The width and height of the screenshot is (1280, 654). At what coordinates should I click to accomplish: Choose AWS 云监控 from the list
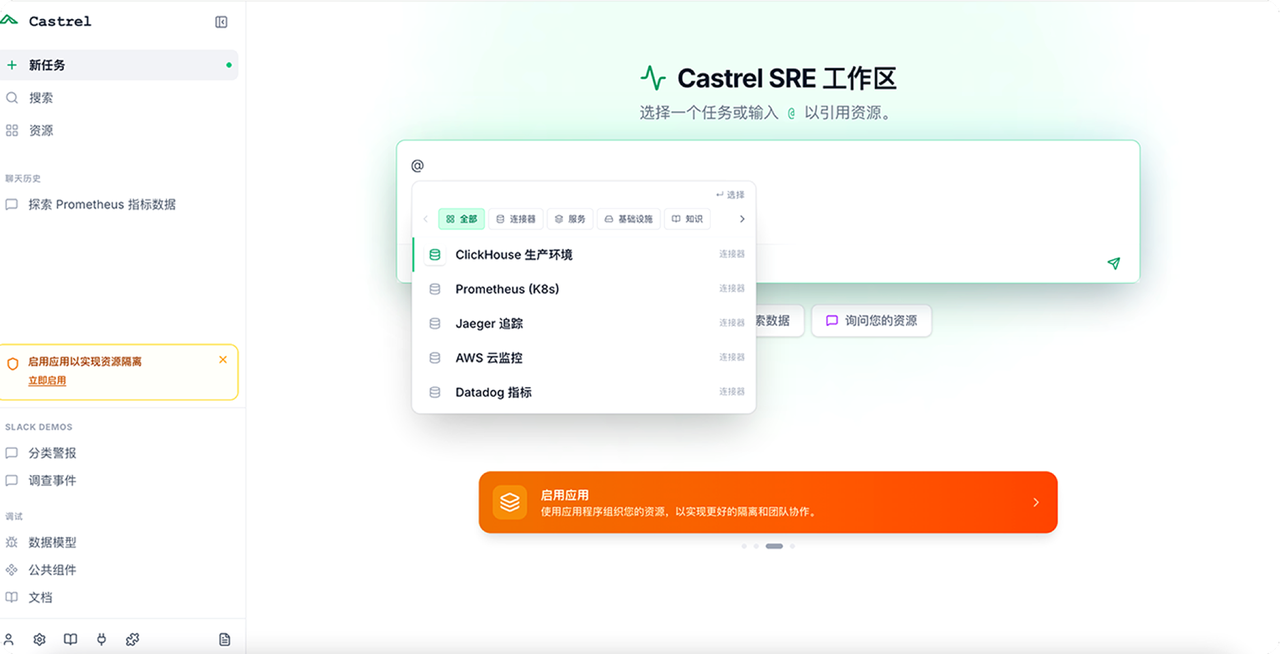point(584,358)
